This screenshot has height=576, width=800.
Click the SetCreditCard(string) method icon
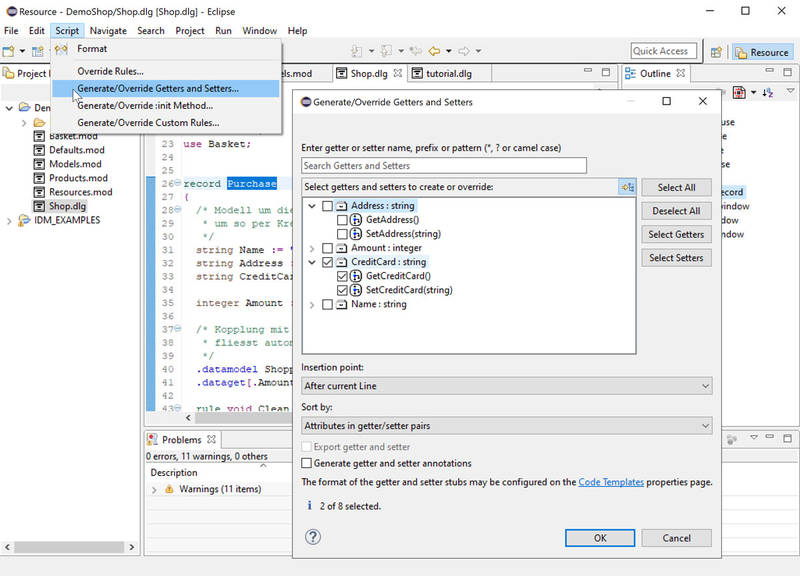click(356, 290)
